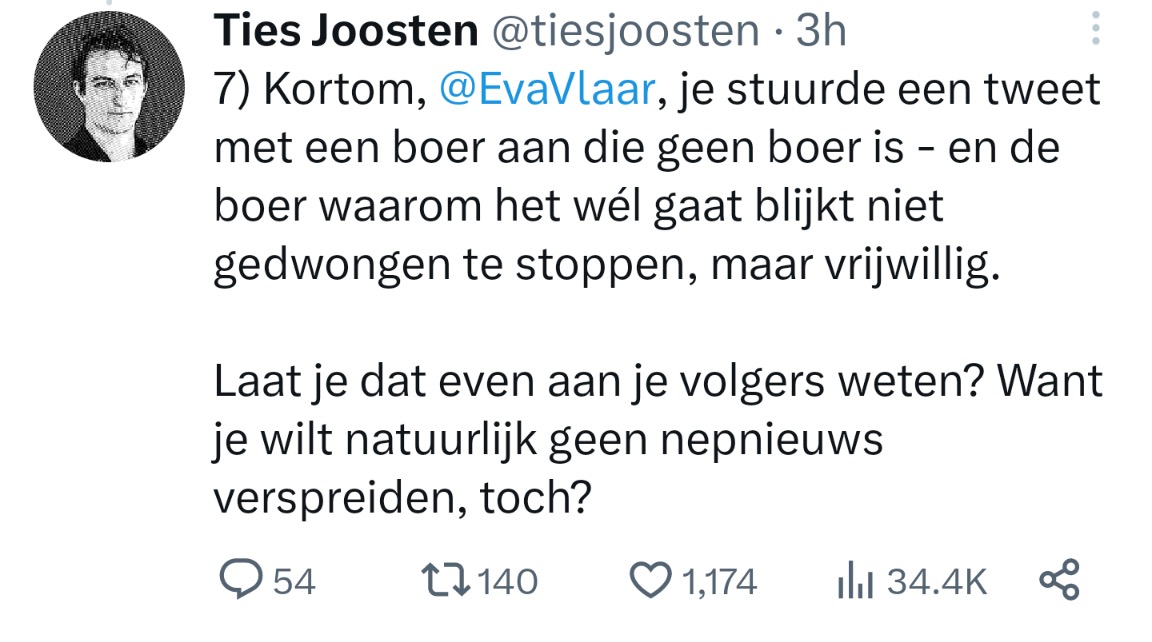Click the share icon on the tweet
This screenshot has height=642, width=1152.
1060,580
